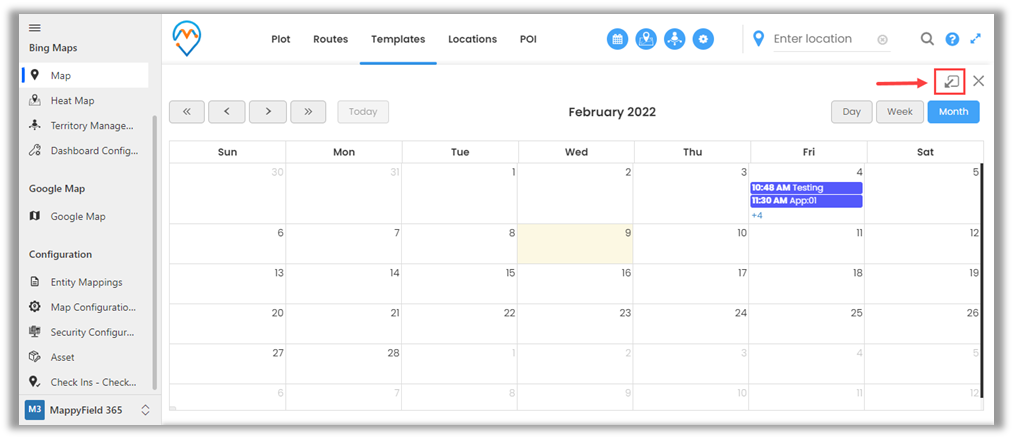Click the Enter location field
This screenshot has width=1014, height=439.
pos(822,39)
